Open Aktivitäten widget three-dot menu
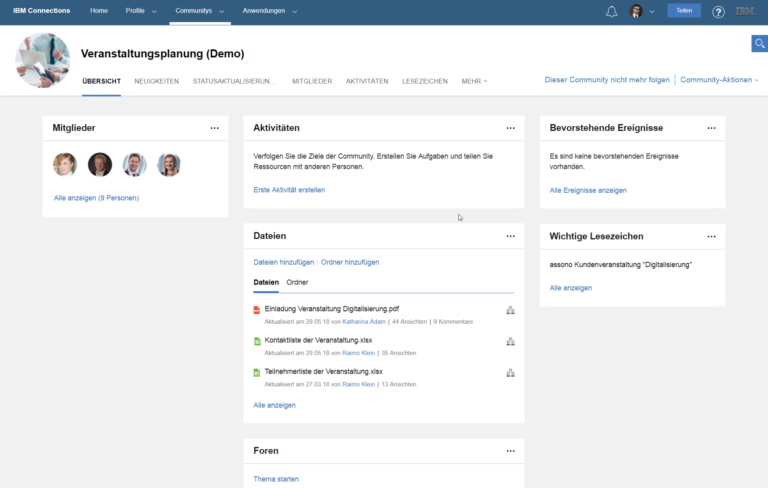Image resolution: width=768 pixels, height=488 pixels. (x=510, y=128)
